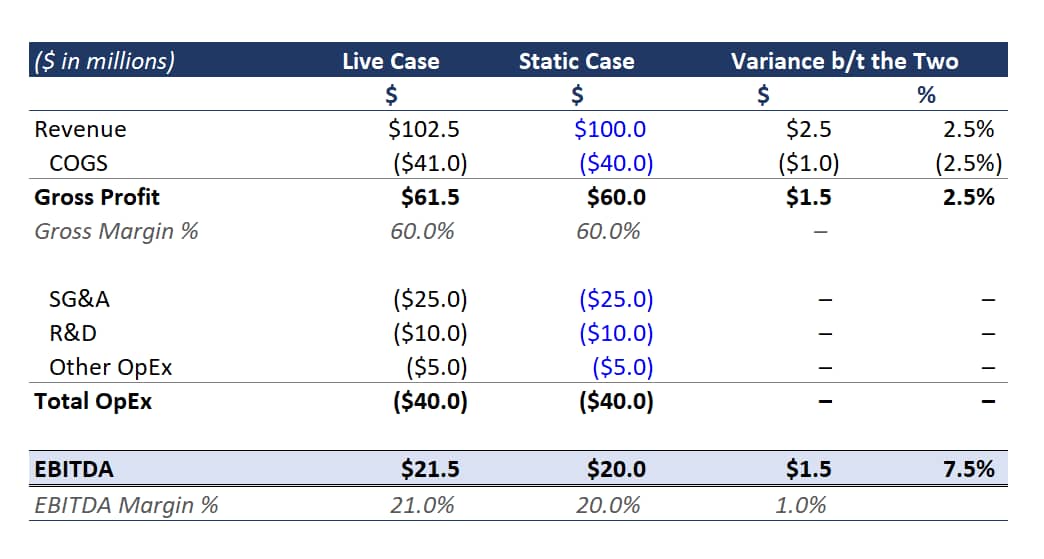Click Static Case R&D ($10.0)
Screen dimensions: 1044x559
point(616,333)
